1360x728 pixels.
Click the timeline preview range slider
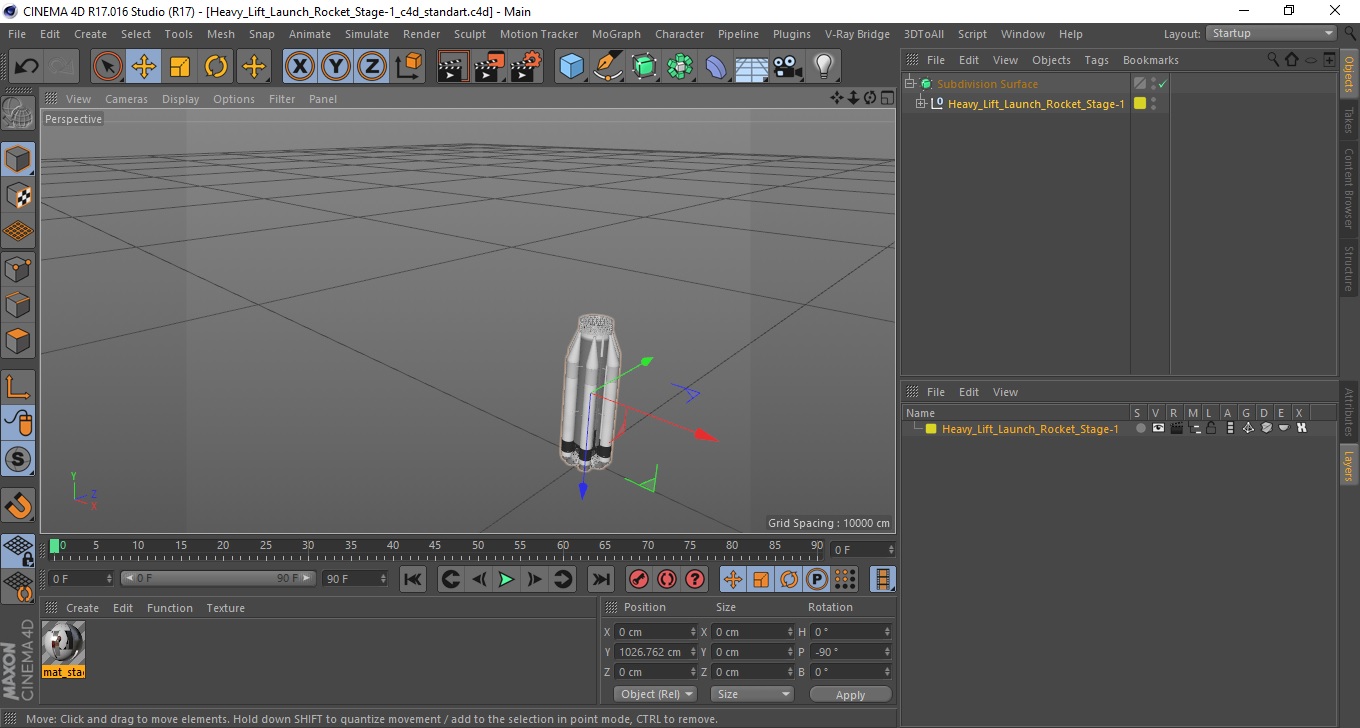(218, 579)
